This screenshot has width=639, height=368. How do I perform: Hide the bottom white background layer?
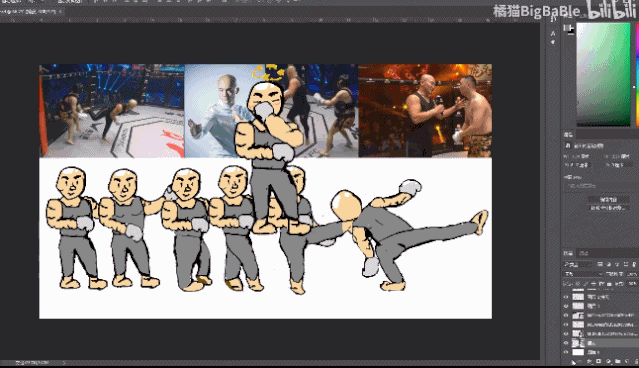[566, 352]
